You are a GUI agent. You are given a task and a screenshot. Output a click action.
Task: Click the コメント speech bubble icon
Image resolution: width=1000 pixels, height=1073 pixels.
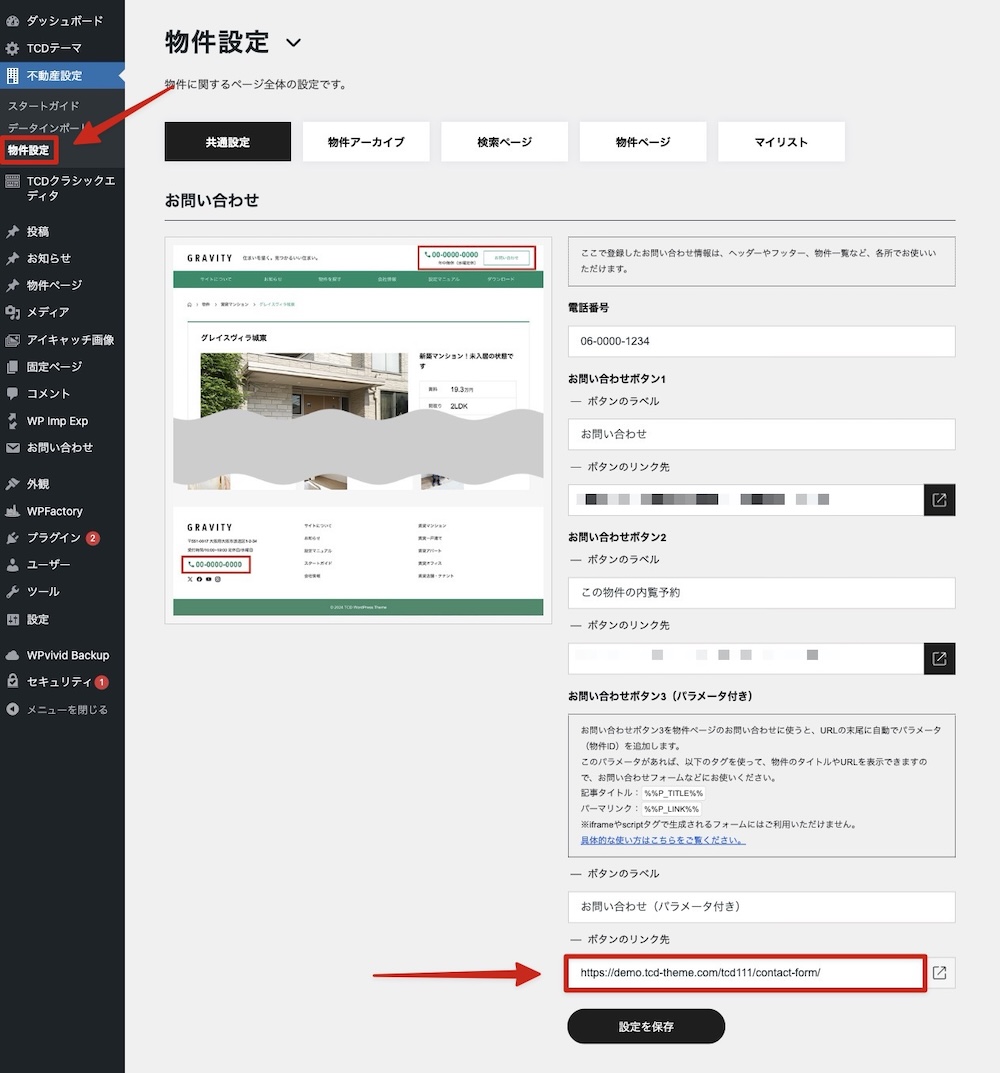tap(12, 393)
